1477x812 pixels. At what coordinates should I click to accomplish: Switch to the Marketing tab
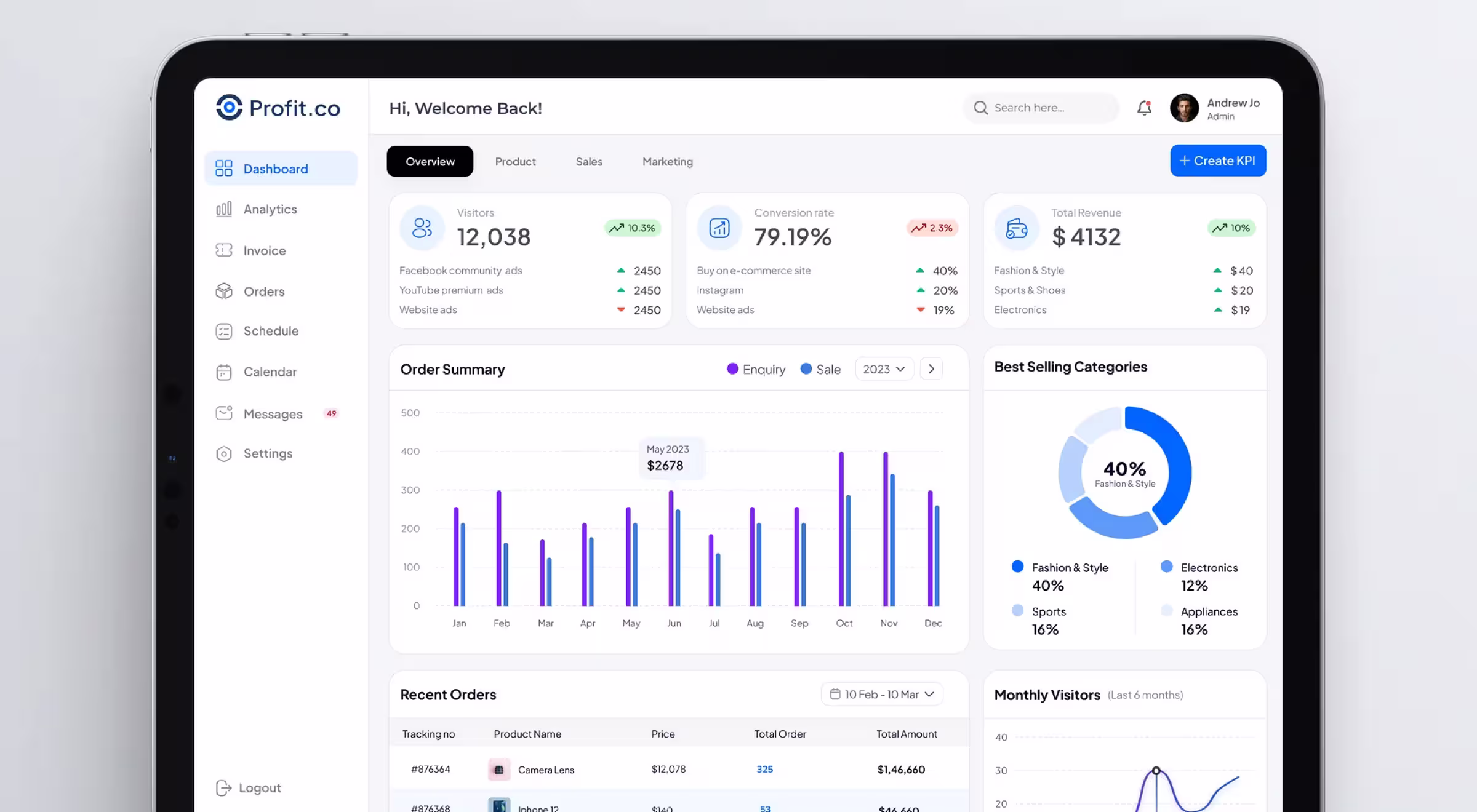pos(668,161)
